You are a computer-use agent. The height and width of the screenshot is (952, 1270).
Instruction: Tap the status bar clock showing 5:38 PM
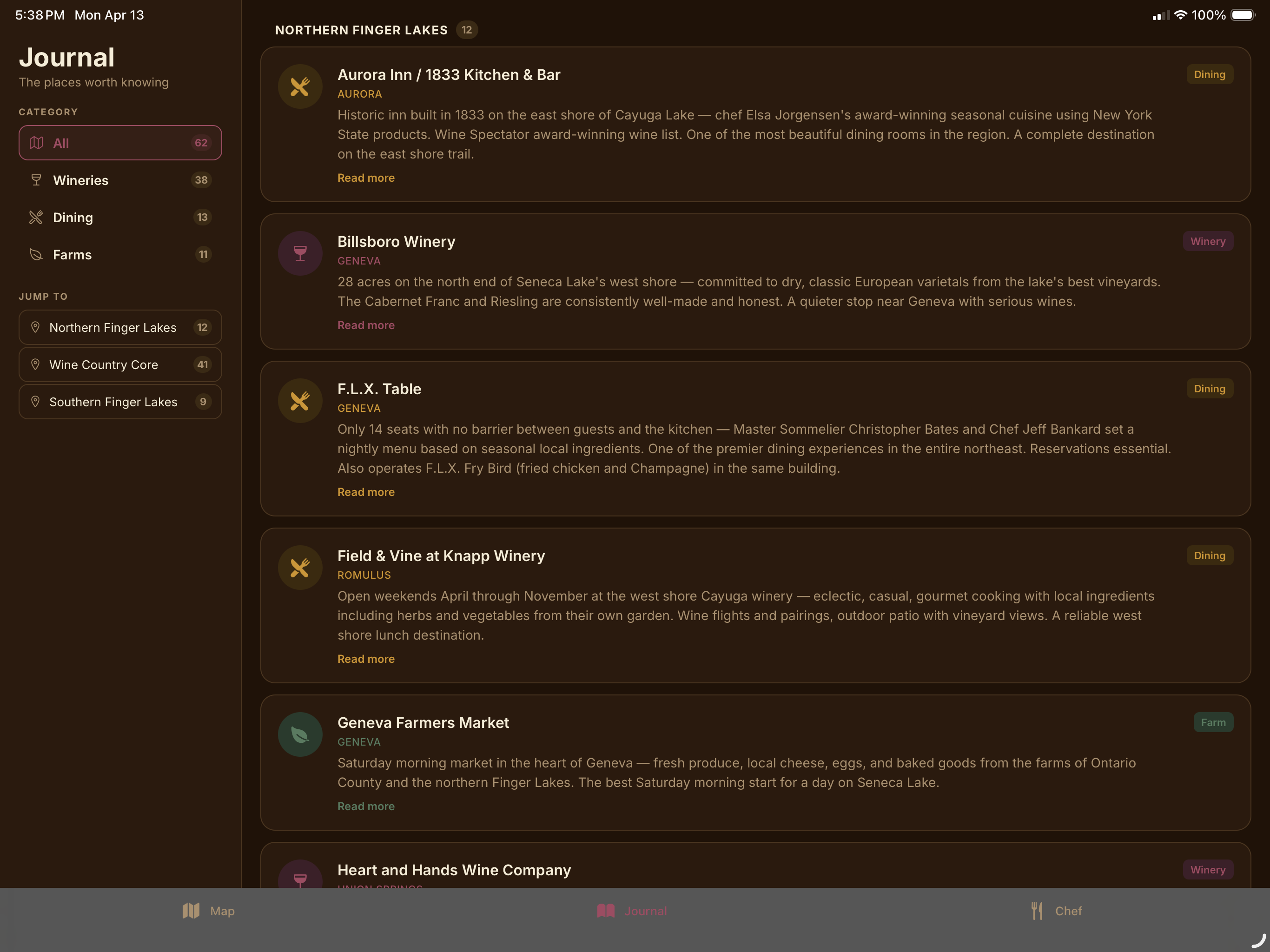point(40,15)
